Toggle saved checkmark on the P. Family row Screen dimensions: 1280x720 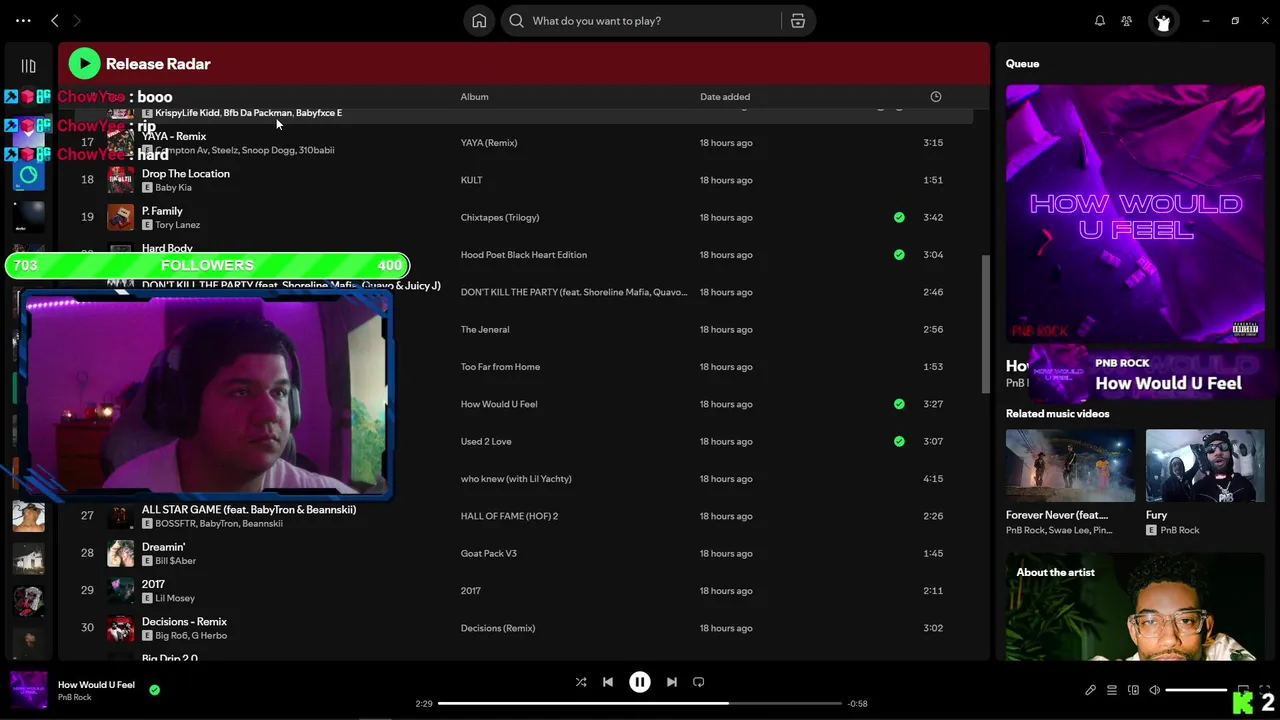point(899,217)
